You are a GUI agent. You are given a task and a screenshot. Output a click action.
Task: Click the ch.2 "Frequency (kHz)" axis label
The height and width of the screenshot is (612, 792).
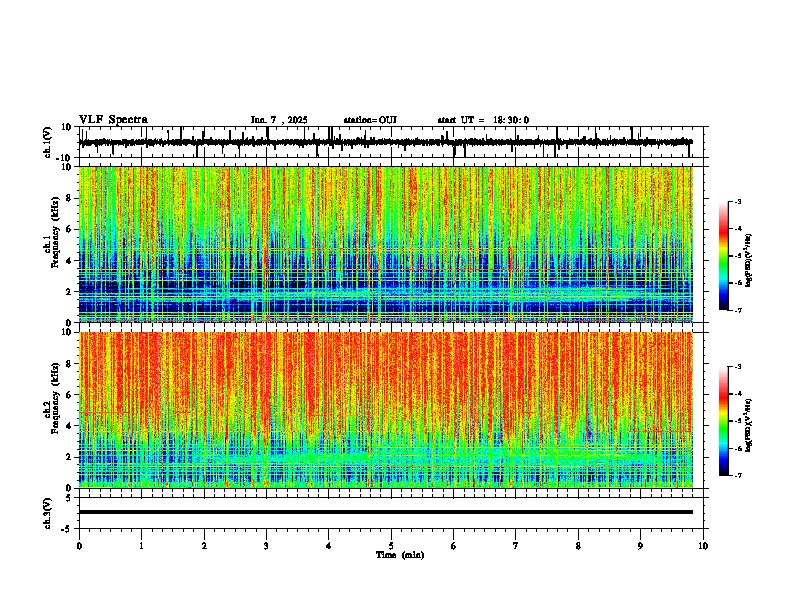coord(55,398)
